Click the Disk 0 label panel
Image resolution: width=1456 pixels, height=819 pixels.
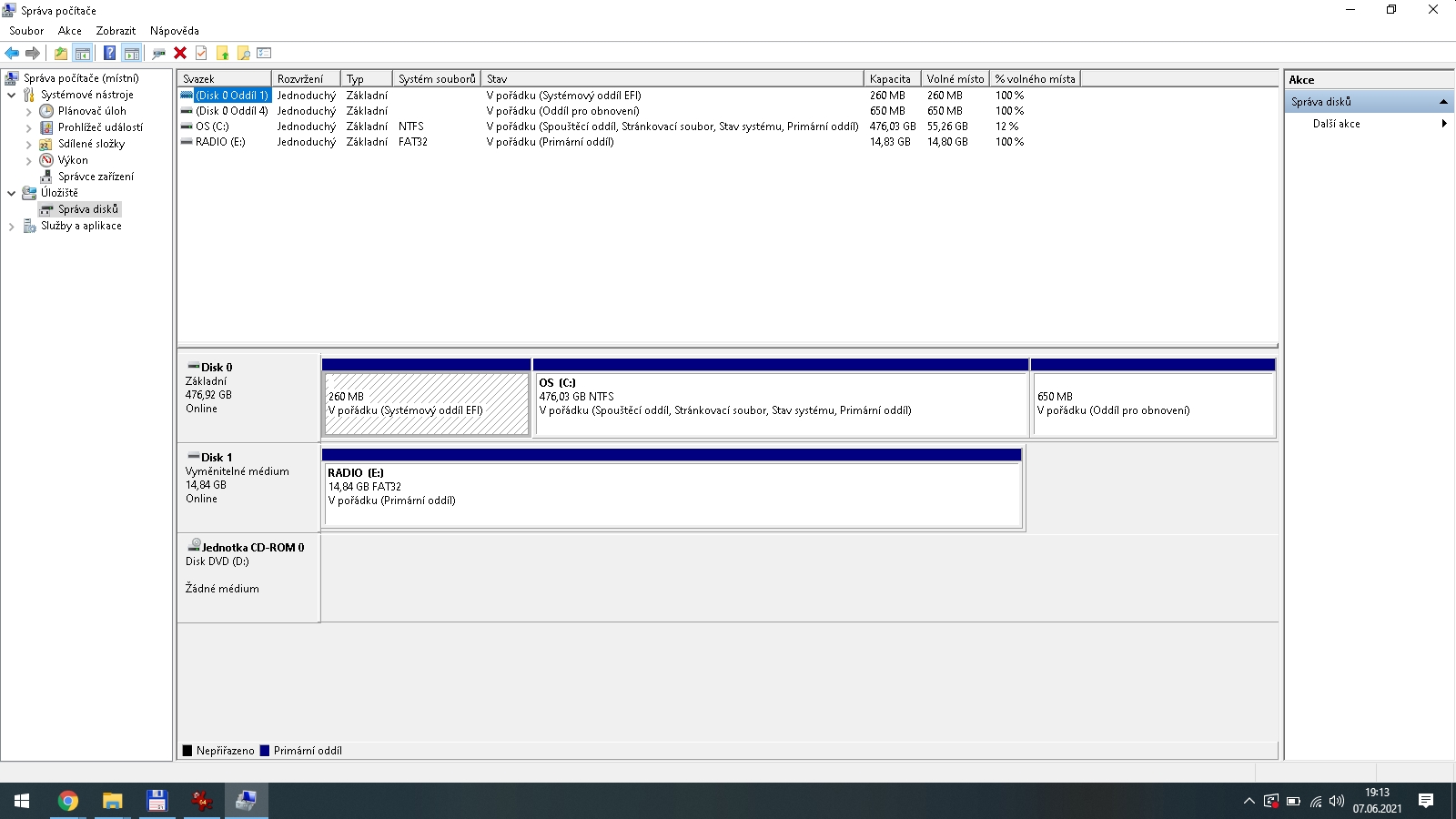pos(248,398)
